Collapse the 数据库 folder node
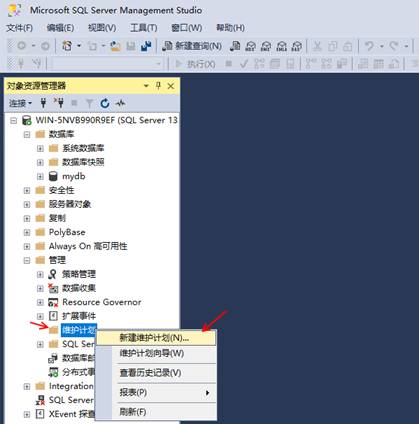The height and width of the screenshot is (424, 419). pyautogui.click(x=27, y=135)
